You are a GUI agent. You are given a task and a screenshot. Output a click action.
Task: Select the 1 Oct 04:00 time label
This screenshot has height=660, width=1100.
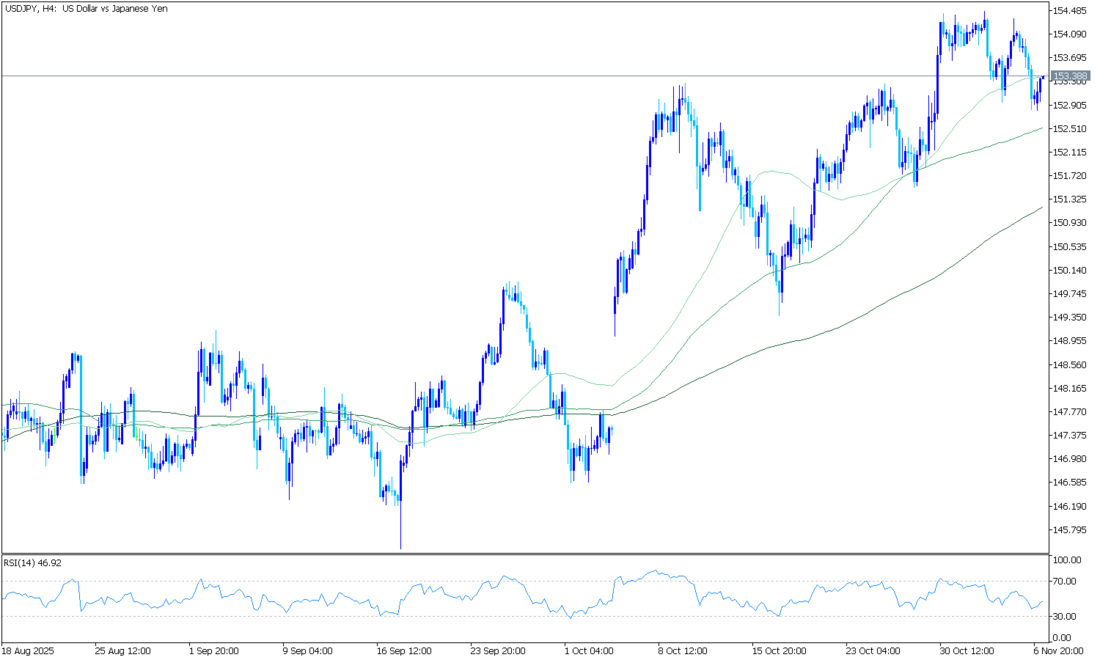588,649
